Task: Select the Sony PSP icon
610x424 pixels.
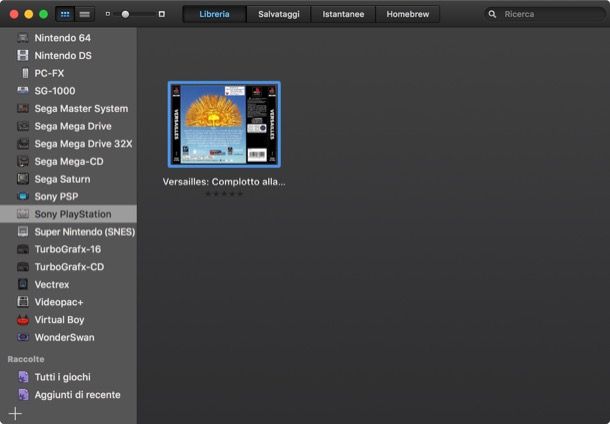Action: [23, 196]
